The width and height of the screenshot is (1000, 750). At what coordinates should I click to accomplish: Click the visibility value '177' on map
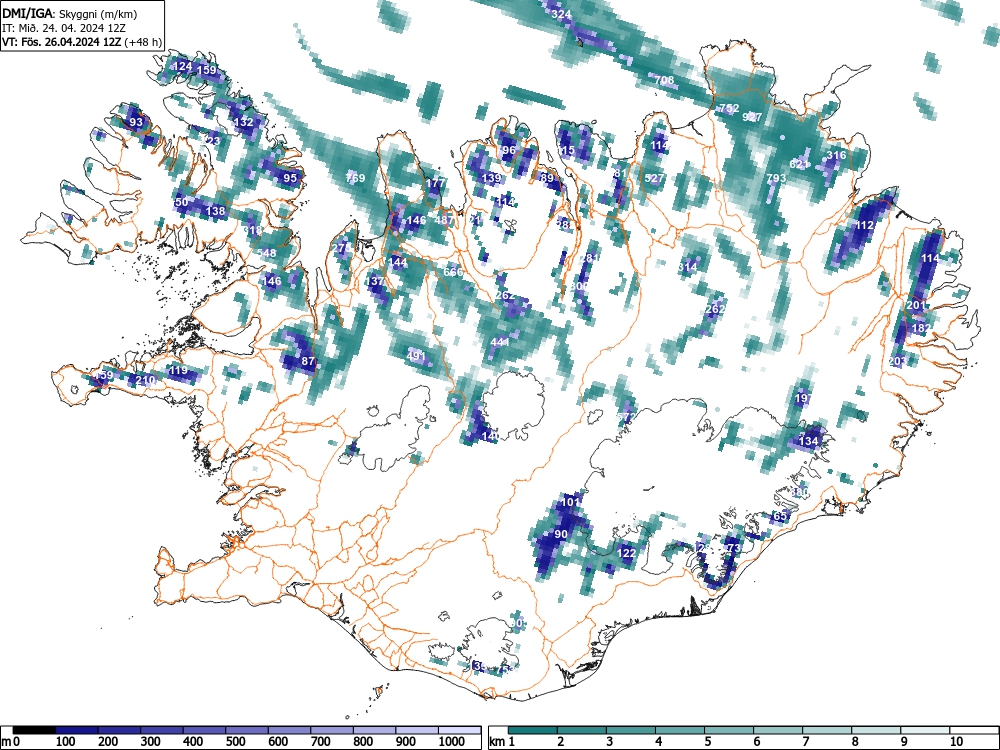435,183
